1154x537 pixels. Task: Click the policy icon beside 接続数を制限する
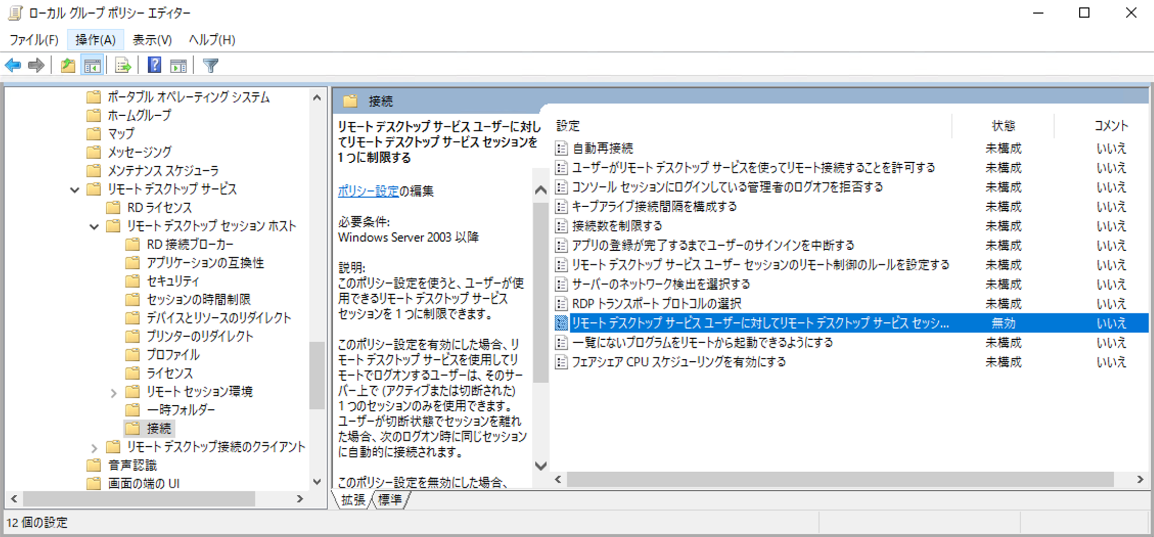tap(562, 225)
